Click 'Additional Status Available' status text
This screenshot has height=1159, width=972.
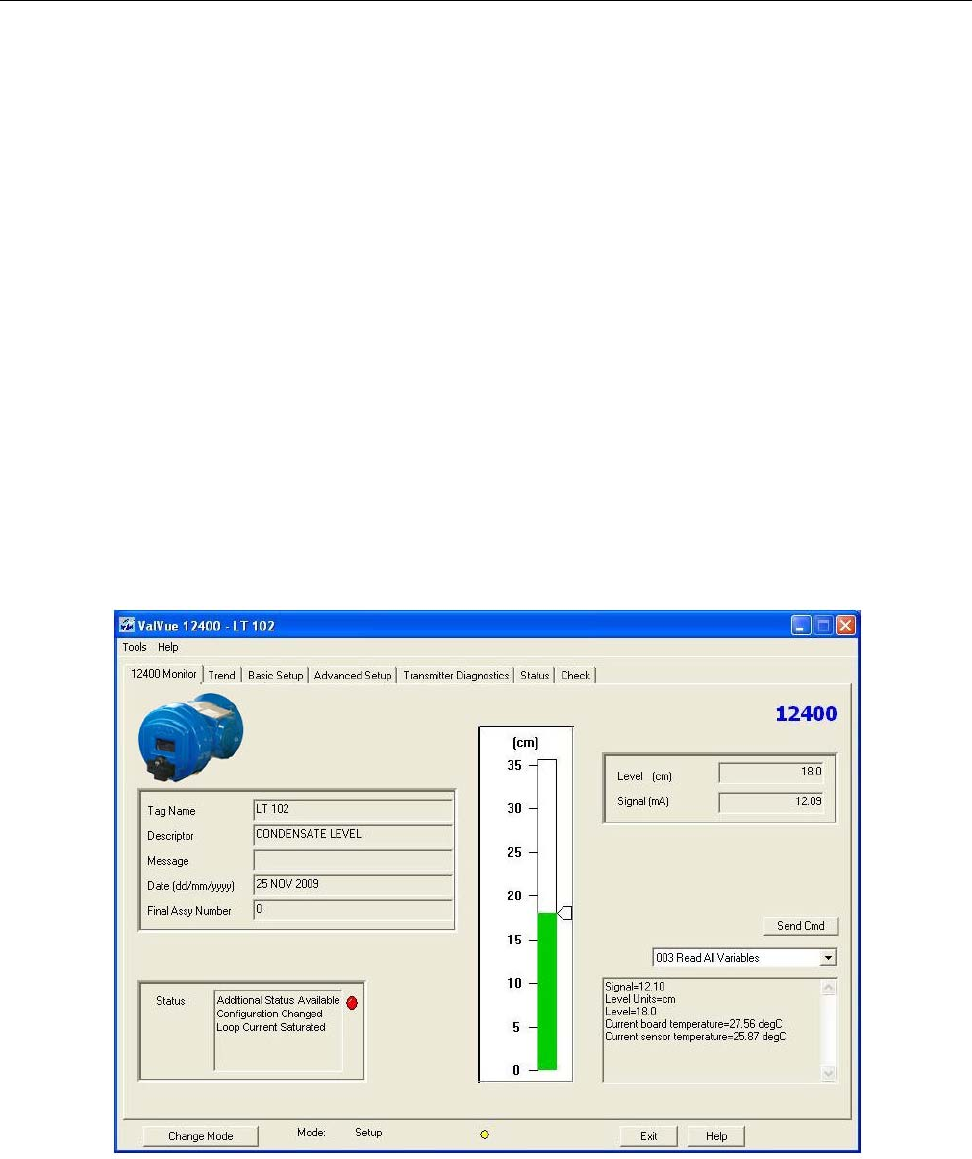pos(278,1000)
